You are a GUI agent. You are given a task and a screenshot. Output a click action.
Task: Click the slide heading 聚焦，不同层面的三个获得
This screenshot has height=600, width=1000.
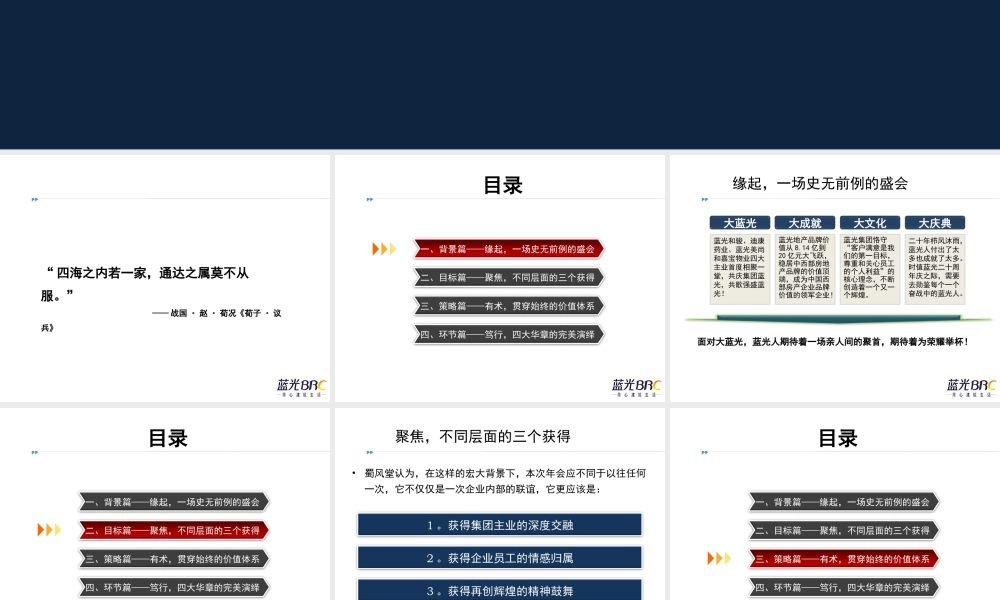483,437
